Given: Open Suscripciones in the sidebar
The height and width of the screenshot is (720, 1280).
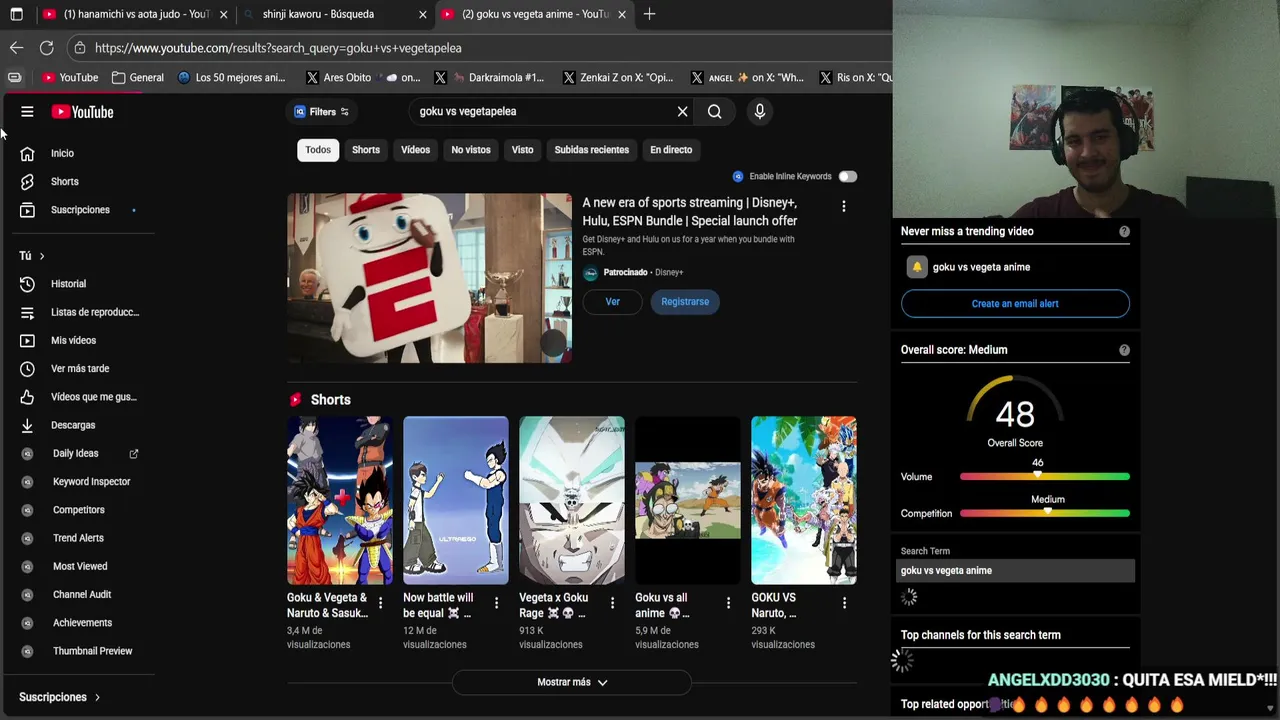Looking at the screenshot, I should pyautogui.click(x=80, y=210).
